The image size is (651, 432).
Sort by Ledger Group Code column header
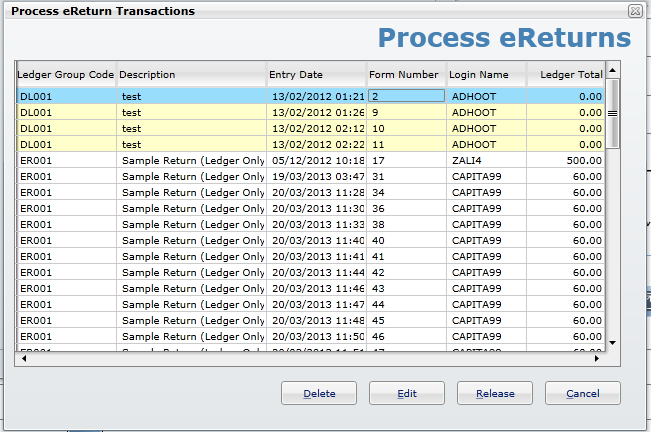(66, 75)
